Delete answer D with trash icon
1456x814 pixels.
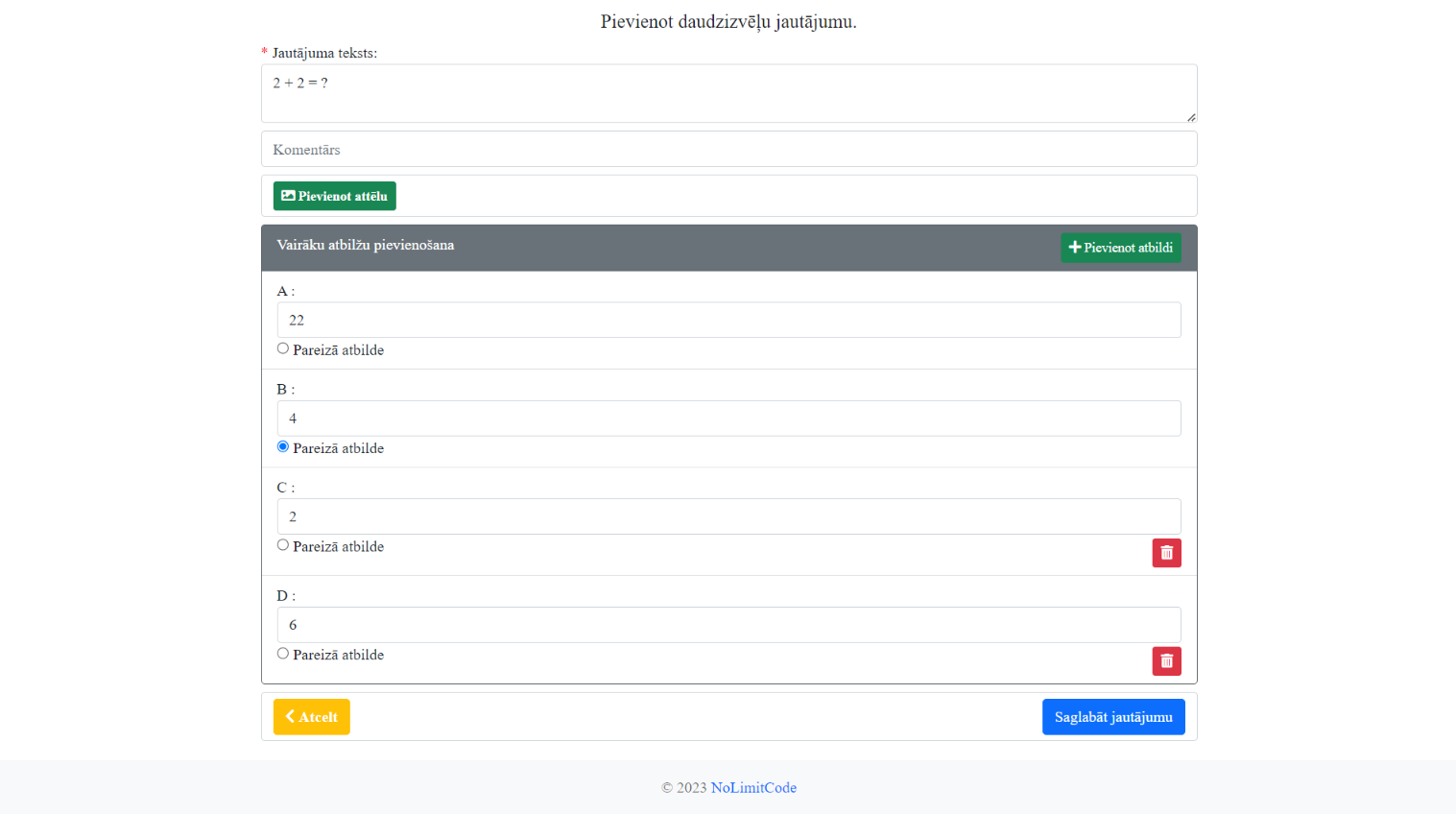[x=1166, y=661]
